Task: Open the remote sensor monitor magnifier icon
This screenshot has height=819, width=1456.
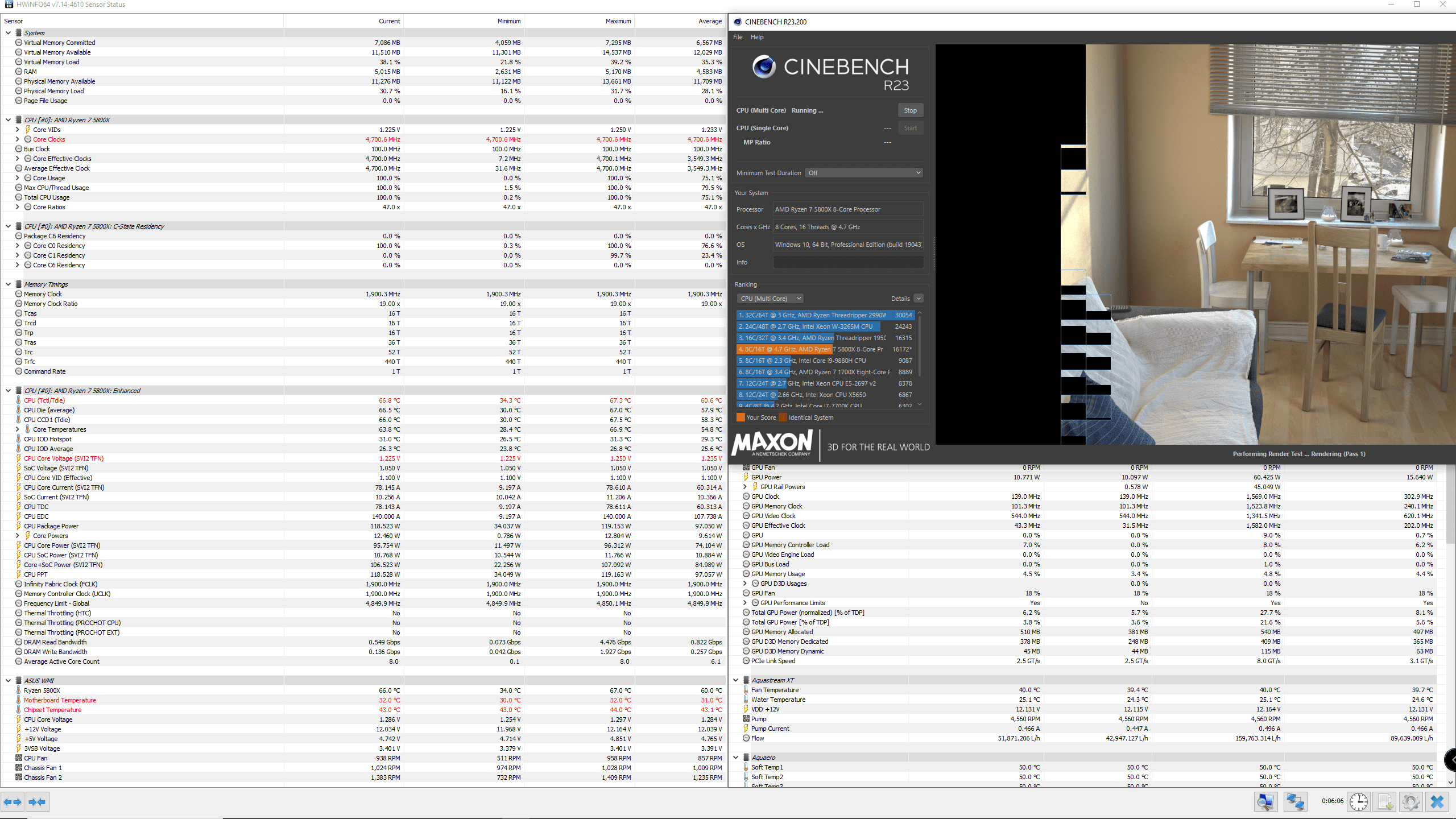Action: (1266, 802)
